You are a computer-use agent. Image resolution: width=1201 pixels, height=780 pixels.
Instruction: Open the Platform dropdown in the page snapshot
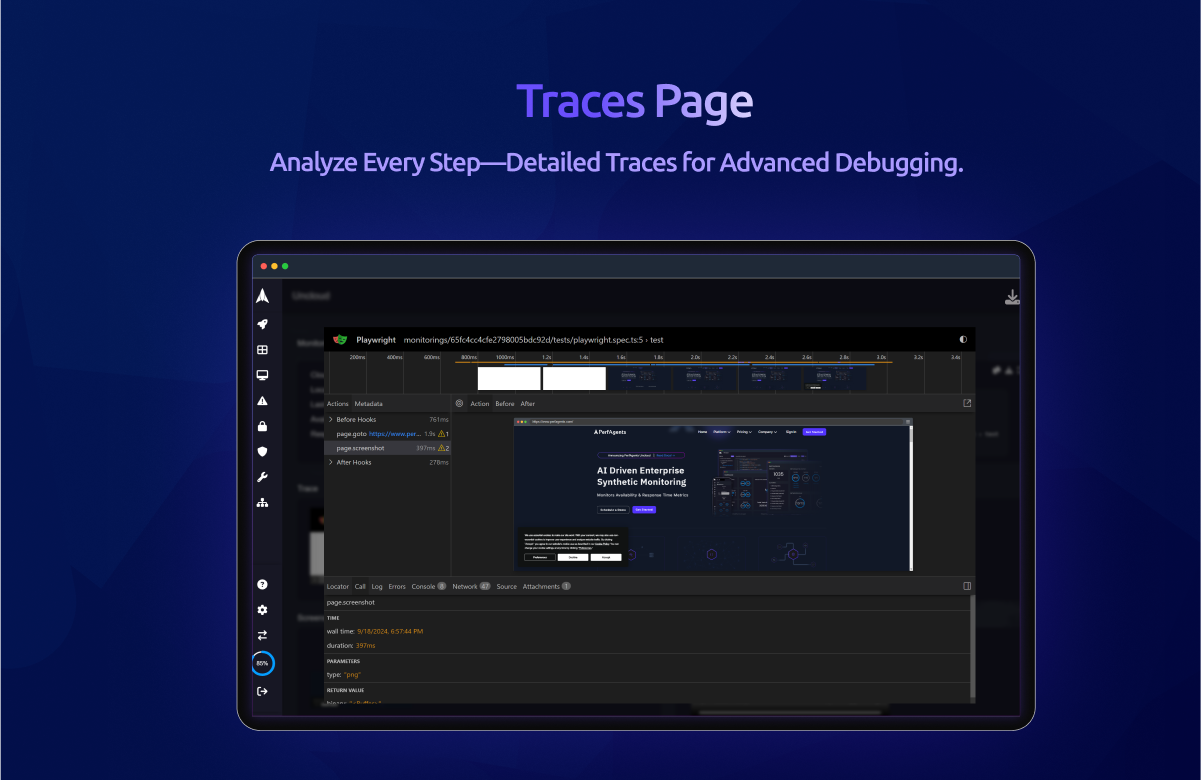point(722,432)
